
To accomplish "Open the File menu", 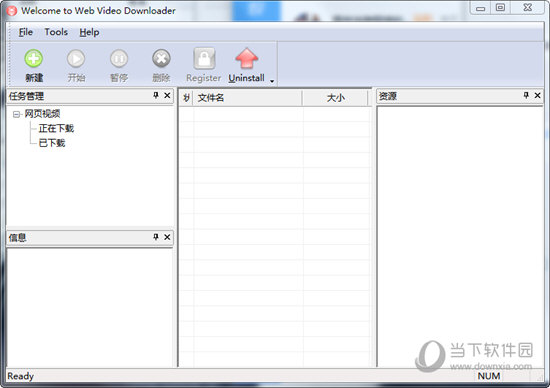I will pyautogui.click(x=26, y=32).
